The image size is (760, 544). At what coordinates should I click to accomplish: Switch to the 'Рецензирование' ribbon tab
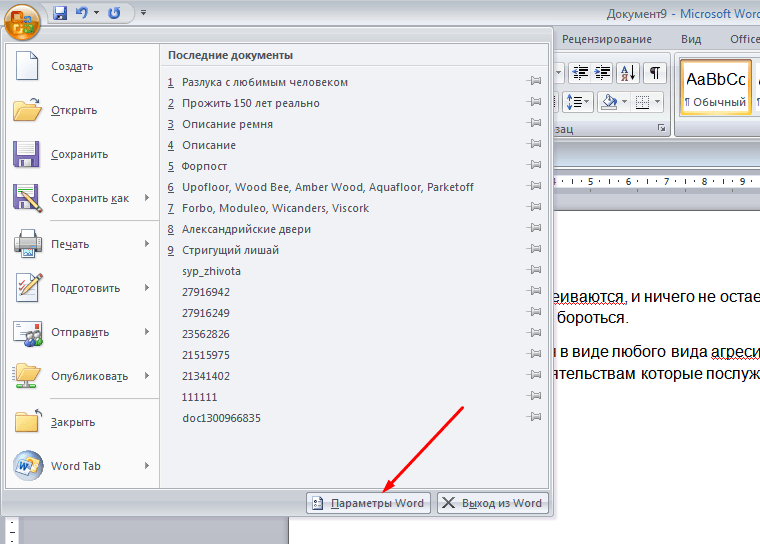[606, 39]
